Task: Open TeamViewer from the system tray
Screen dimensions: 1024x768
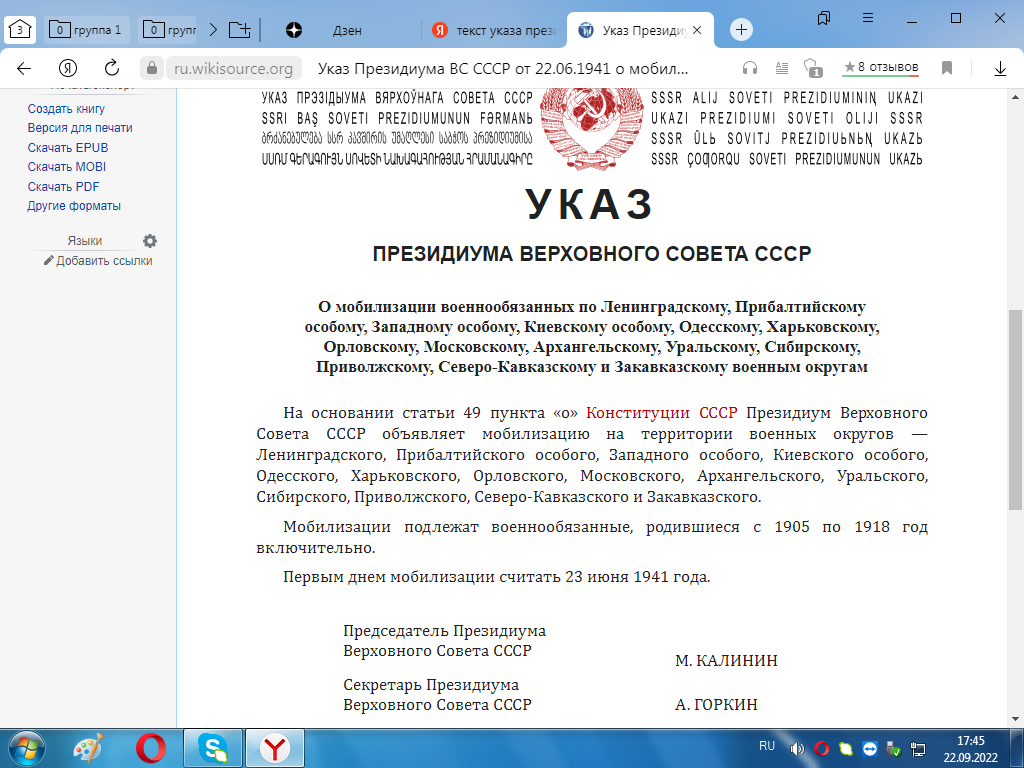Action: [x=872, y=747]
